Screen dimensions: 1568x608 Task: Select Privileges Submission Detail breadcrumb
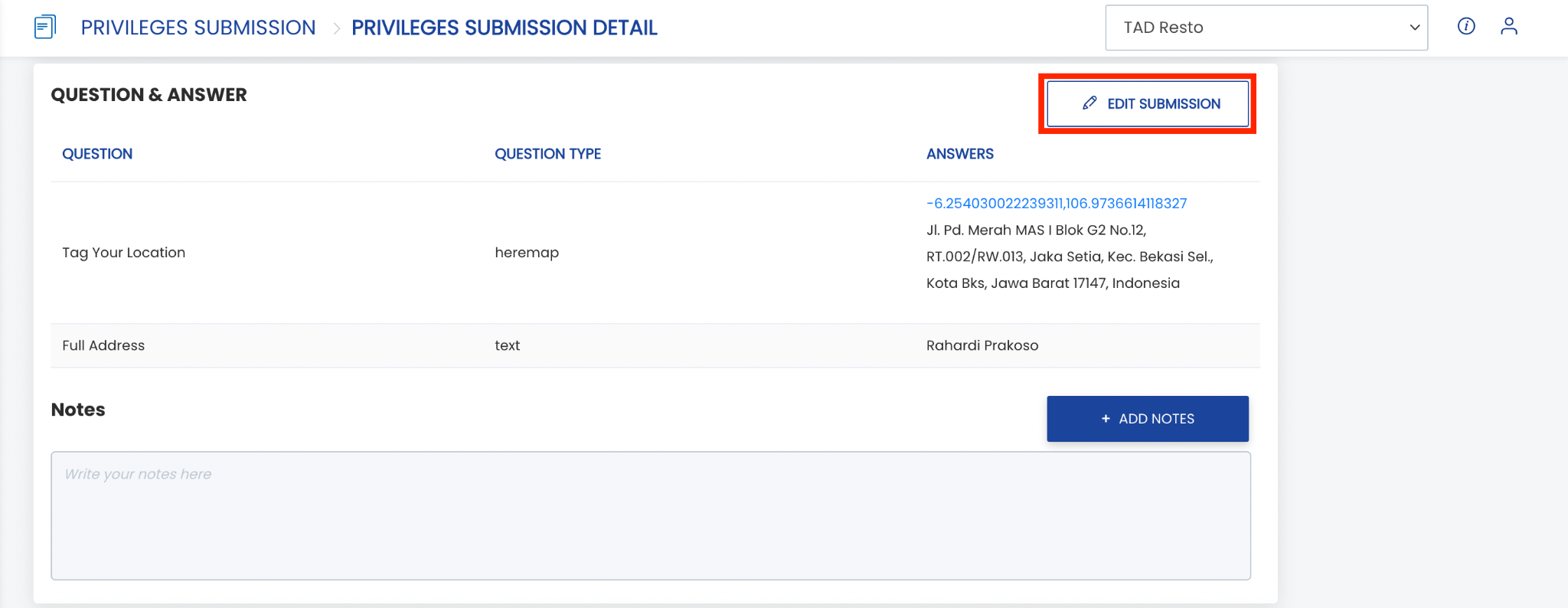point(505,28)
